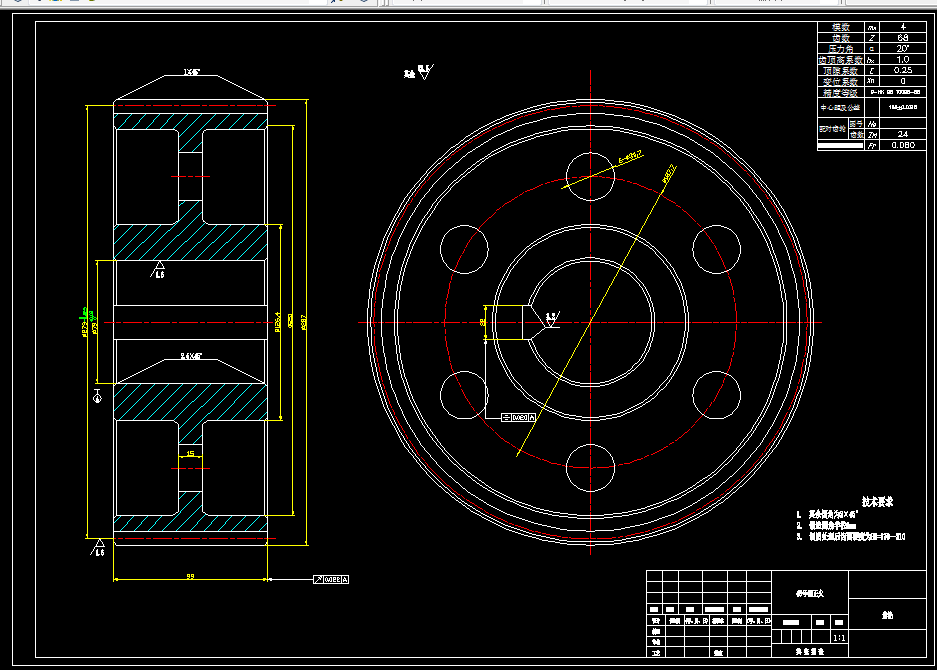Click the 技术要求 heading
This screenshot has height=670, width=937.
pyautogui.click(x=877, y=502)
